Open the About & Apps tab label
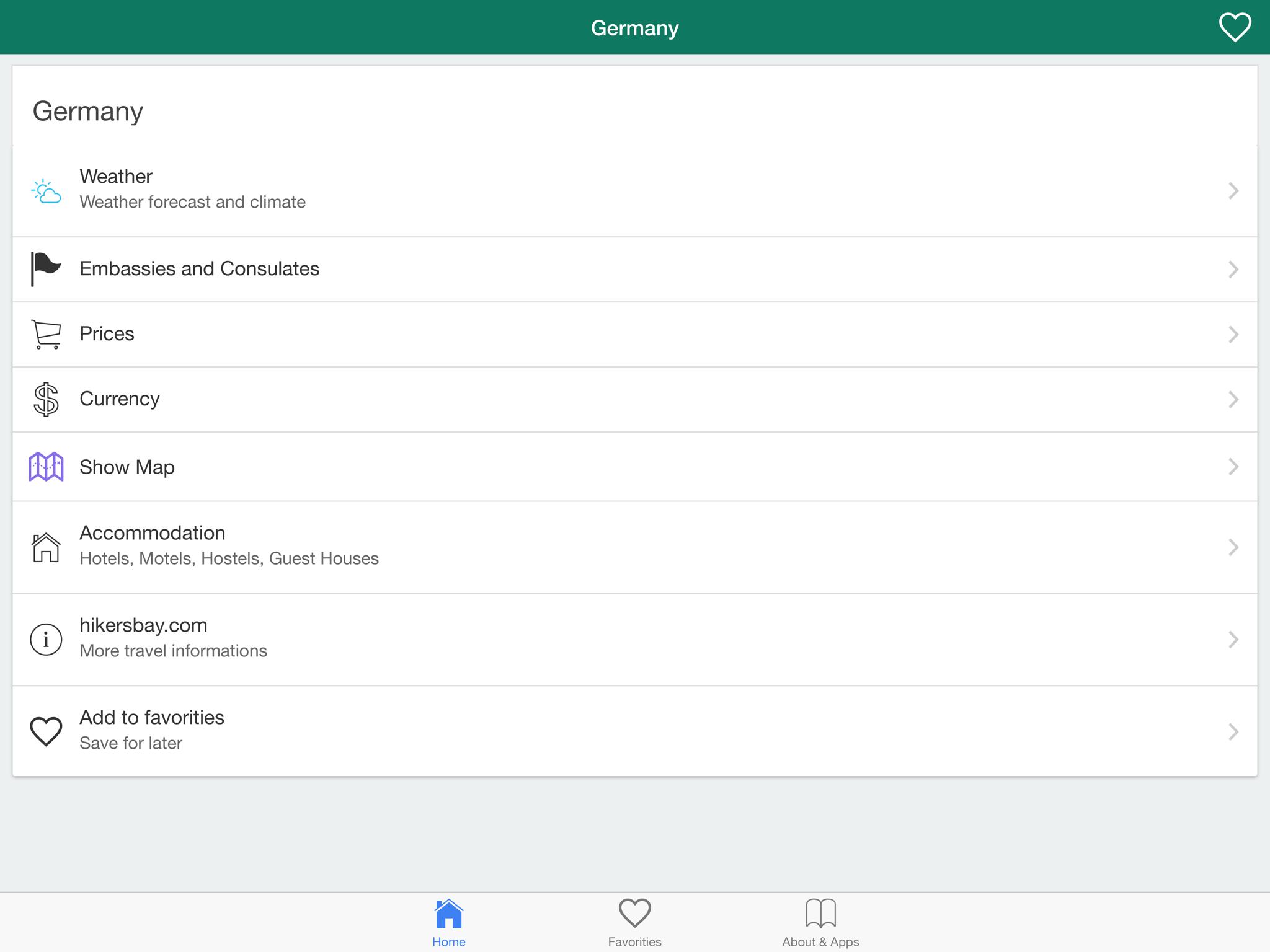This screenshot has width=1270, height=952. [x=820, y=941]
